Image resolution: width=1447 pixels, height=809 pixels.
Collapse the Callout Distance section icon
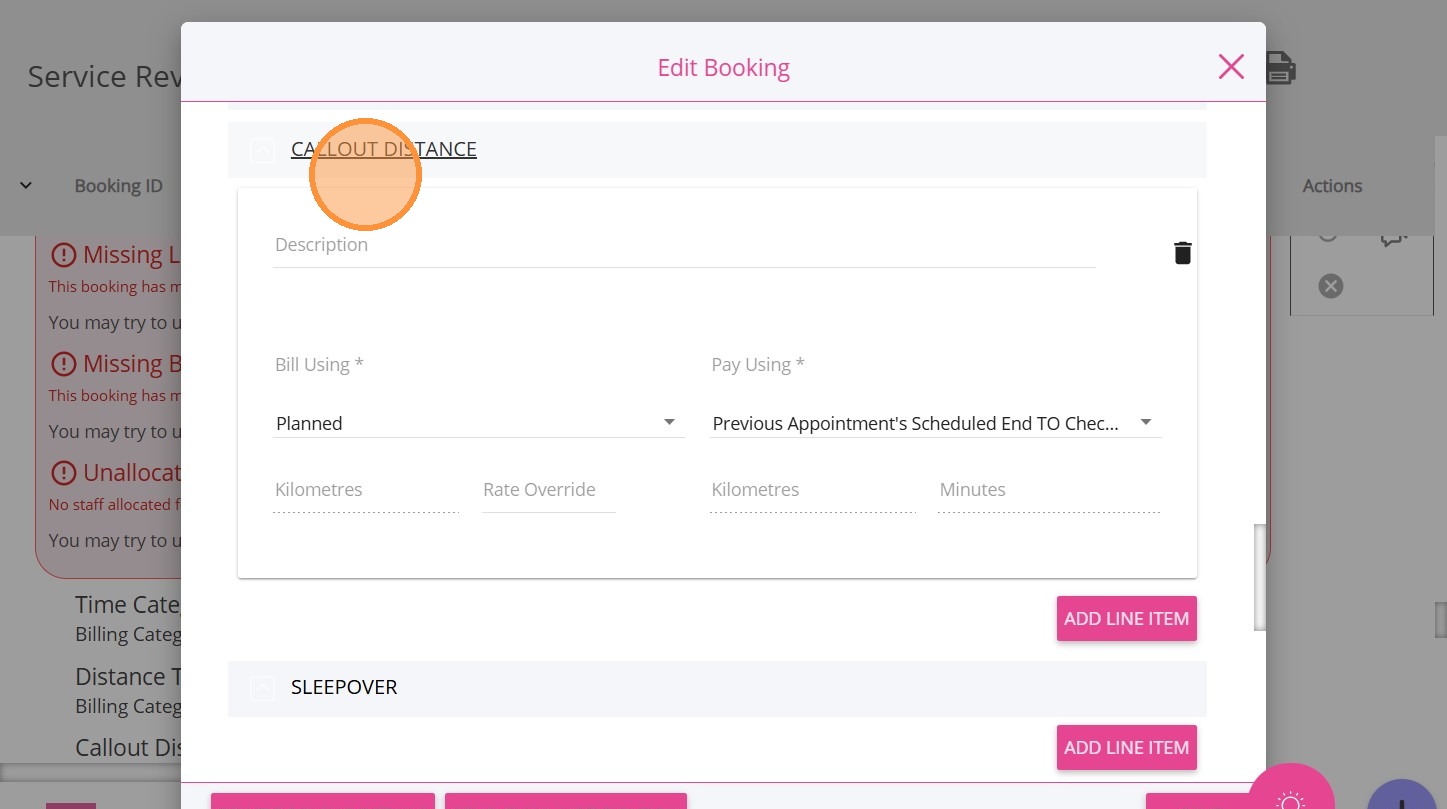pyautogui.click(x=262, y=150)
